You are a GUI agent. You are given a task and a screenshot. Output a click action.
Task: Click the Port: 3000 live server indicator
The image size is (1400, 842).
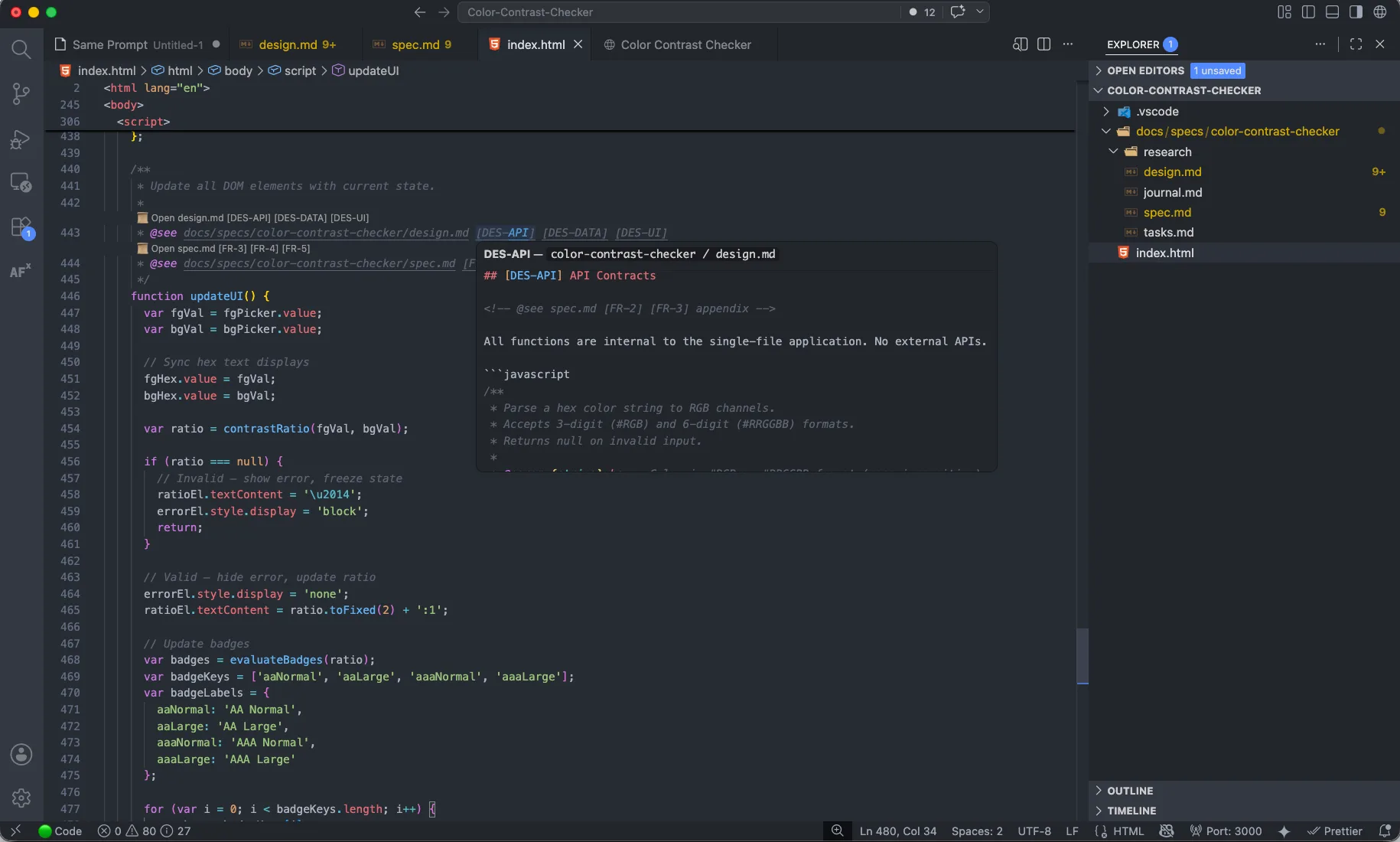(x=1226, y=831)
